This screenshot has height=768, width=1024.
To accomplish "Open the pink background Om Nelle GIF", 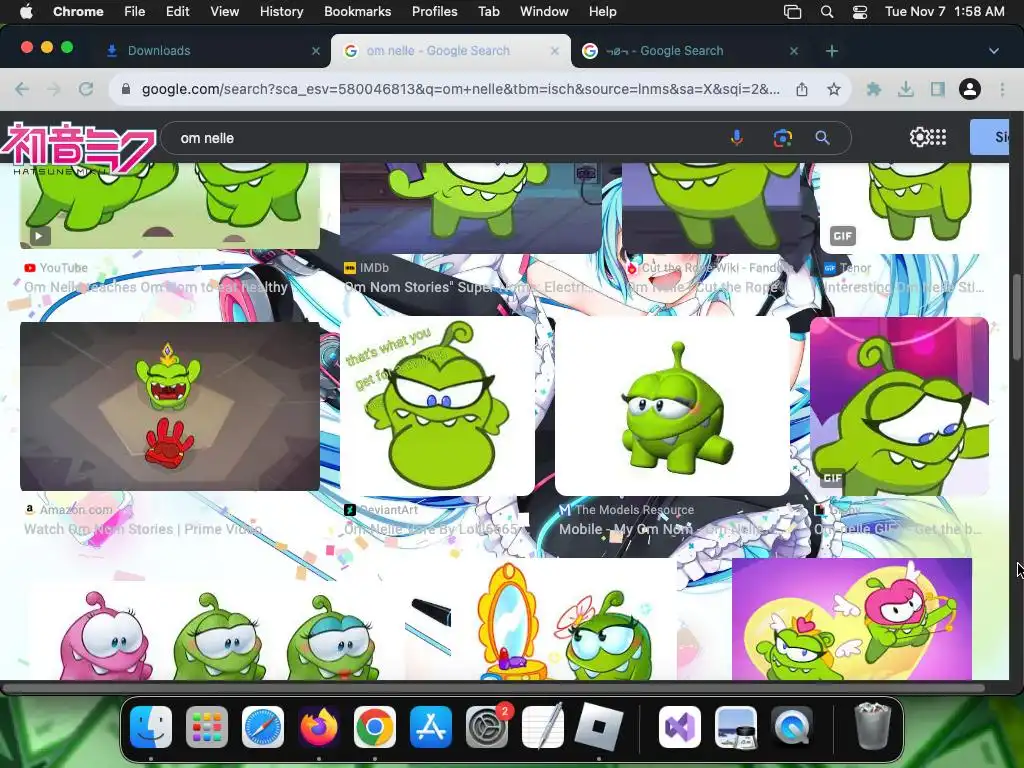I will click(x=899, y=406).
